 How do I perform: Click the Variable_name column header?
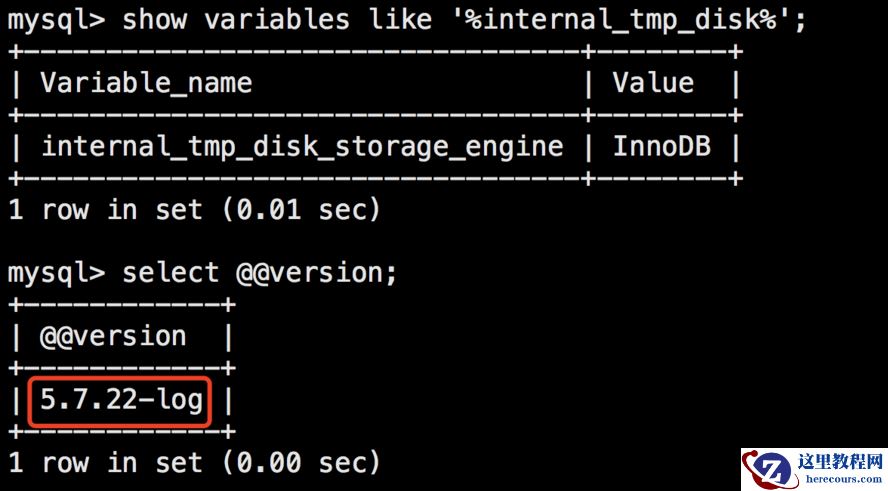pyautogui.click(x=146, y=83)
